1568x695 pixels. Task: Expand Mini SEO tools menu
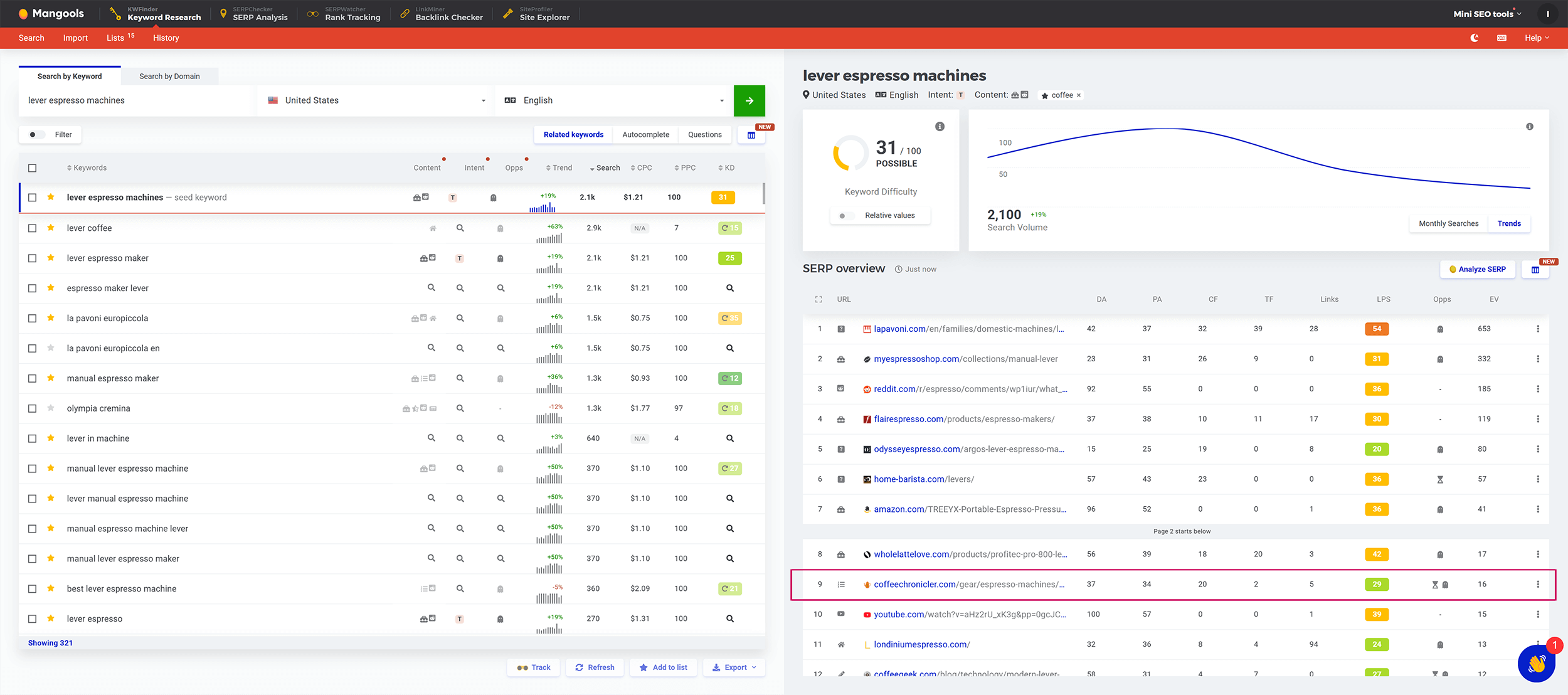[1487, 14]
